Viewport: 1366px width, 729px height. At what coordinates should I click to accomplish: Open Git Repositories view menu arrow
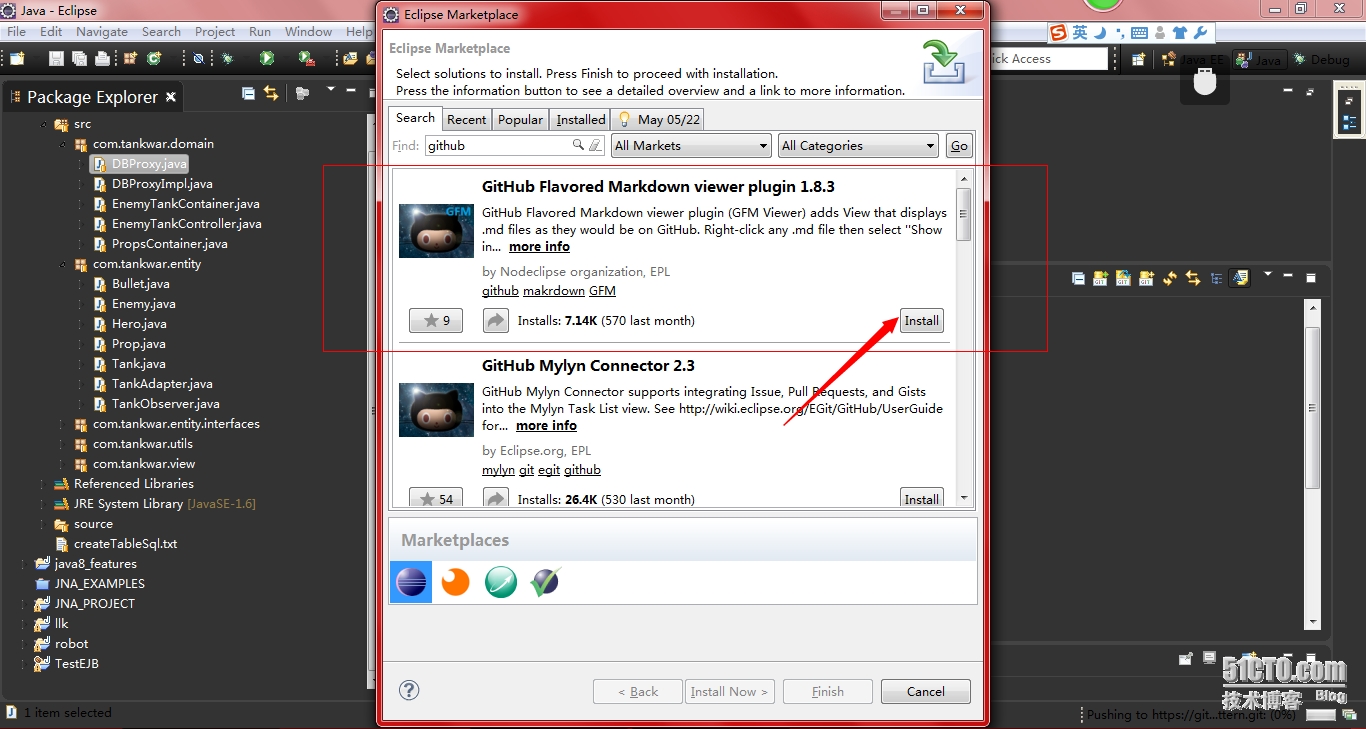(x=1268, y=274)
